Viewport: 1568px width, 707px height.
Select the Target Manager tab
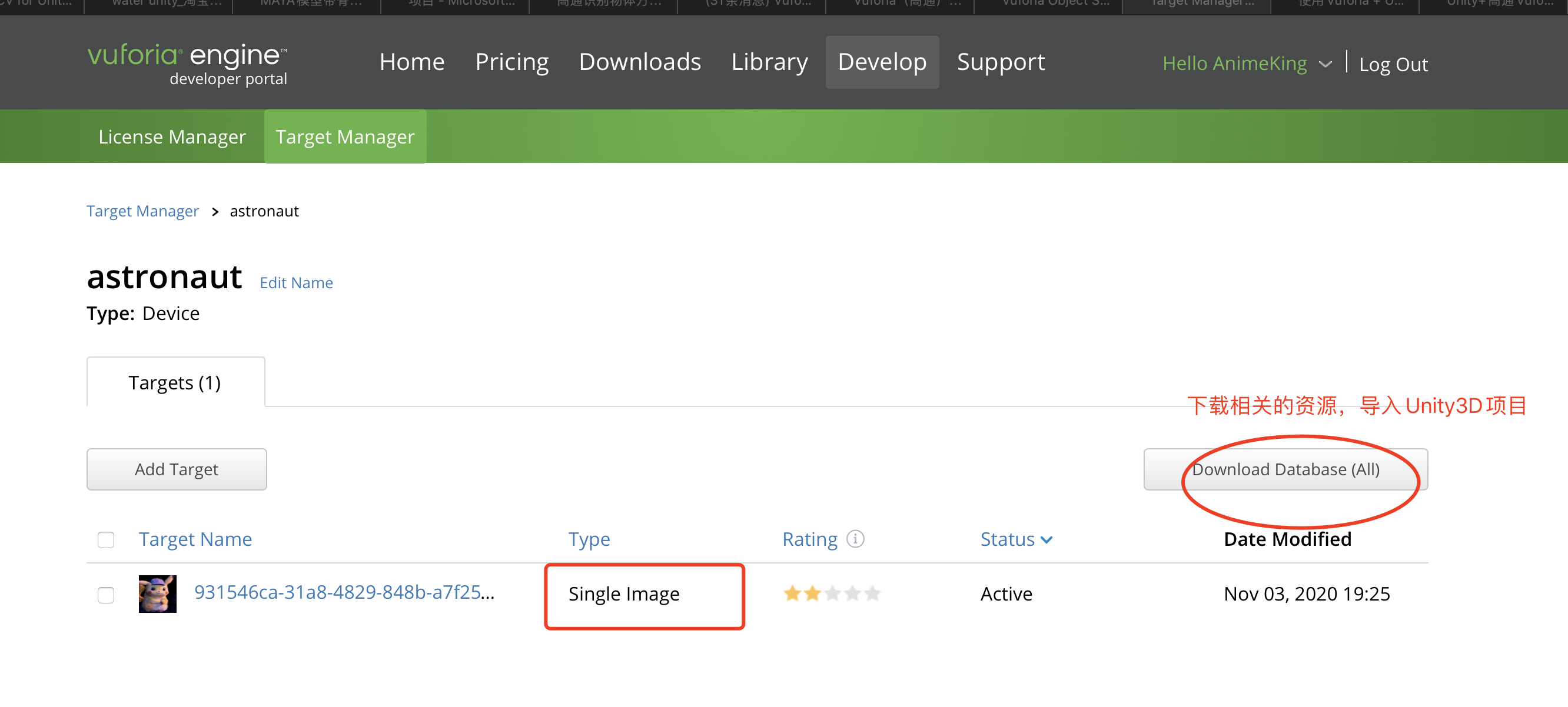pos(345,137)
